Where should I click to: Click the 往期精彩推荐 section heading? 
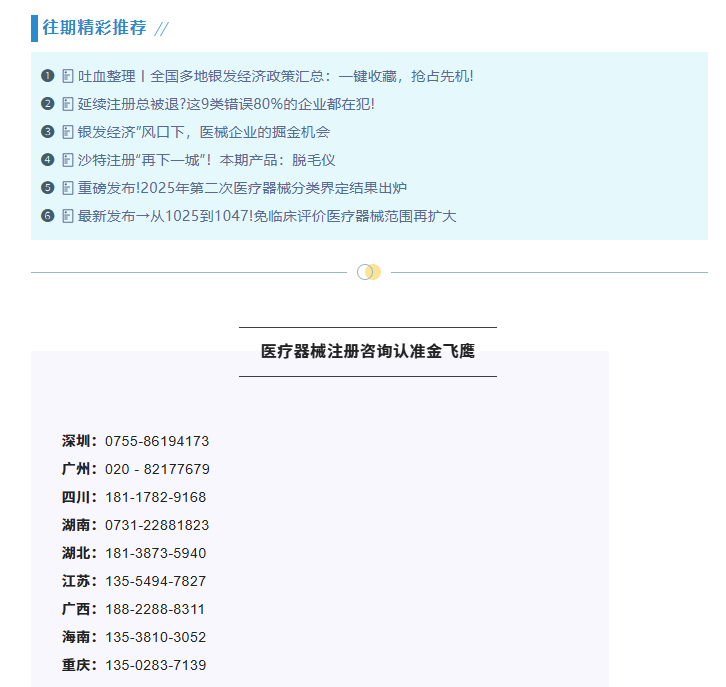(x=94, y=28)
